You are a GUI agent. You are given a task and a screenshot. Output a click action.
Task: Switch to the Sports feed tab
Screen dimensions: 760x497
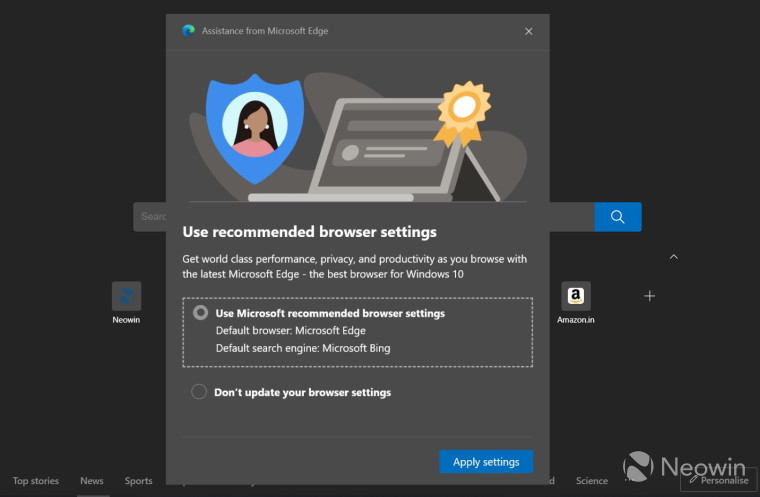pos(138,481)
